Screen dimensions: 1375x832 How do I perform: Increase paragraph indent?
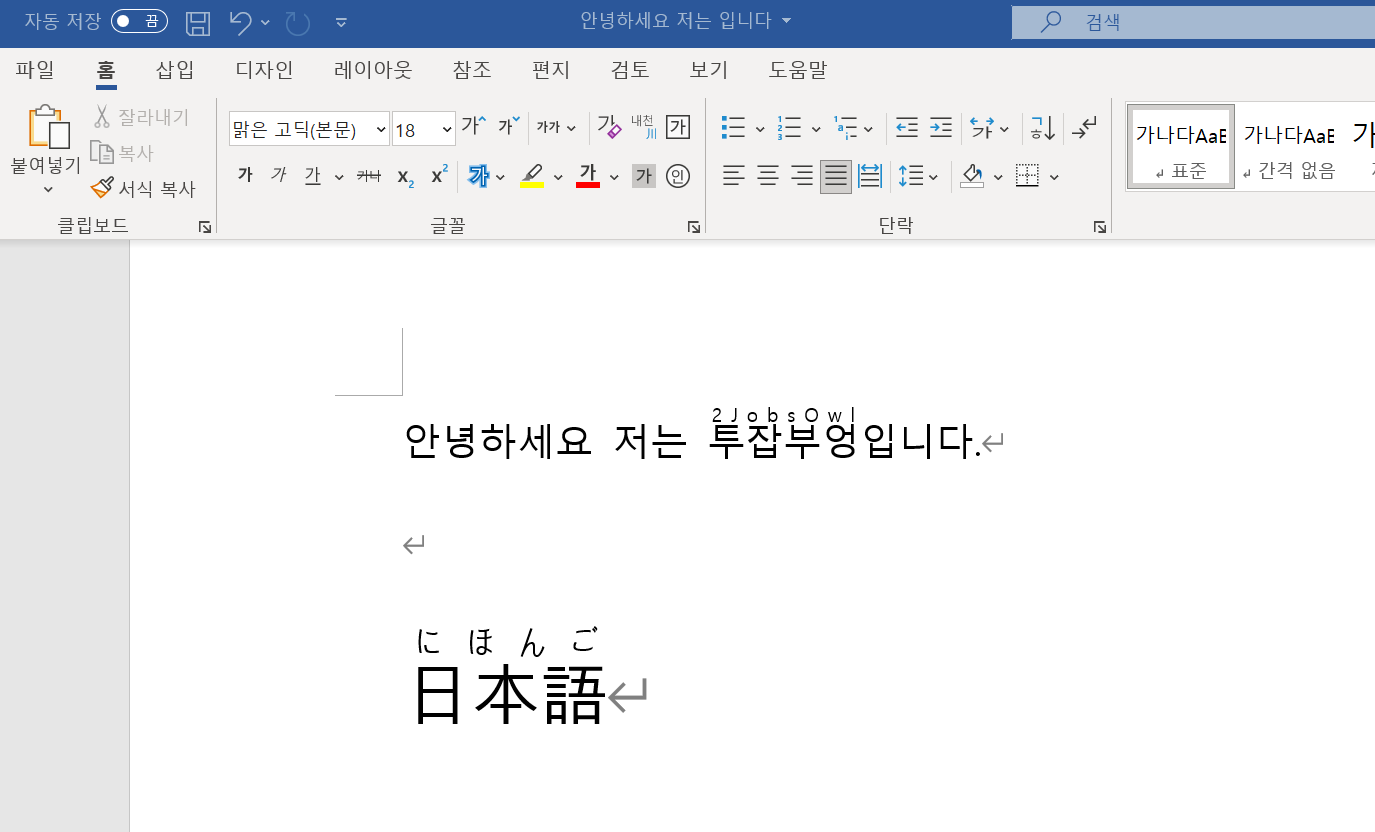pyautogui.click(x=941, y=127)
